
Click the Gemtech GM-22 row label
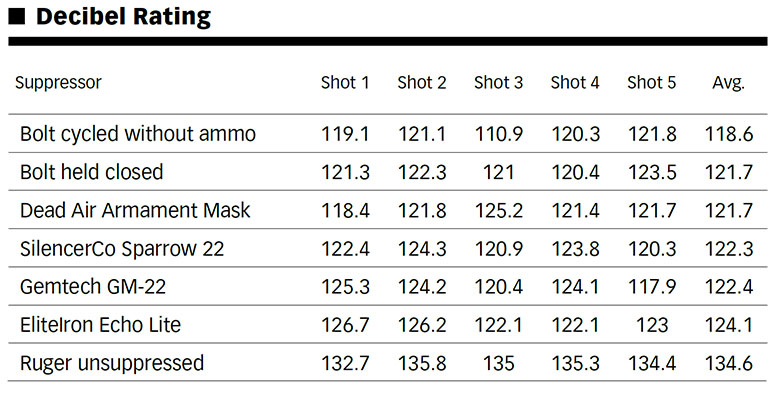coord(93,286)
